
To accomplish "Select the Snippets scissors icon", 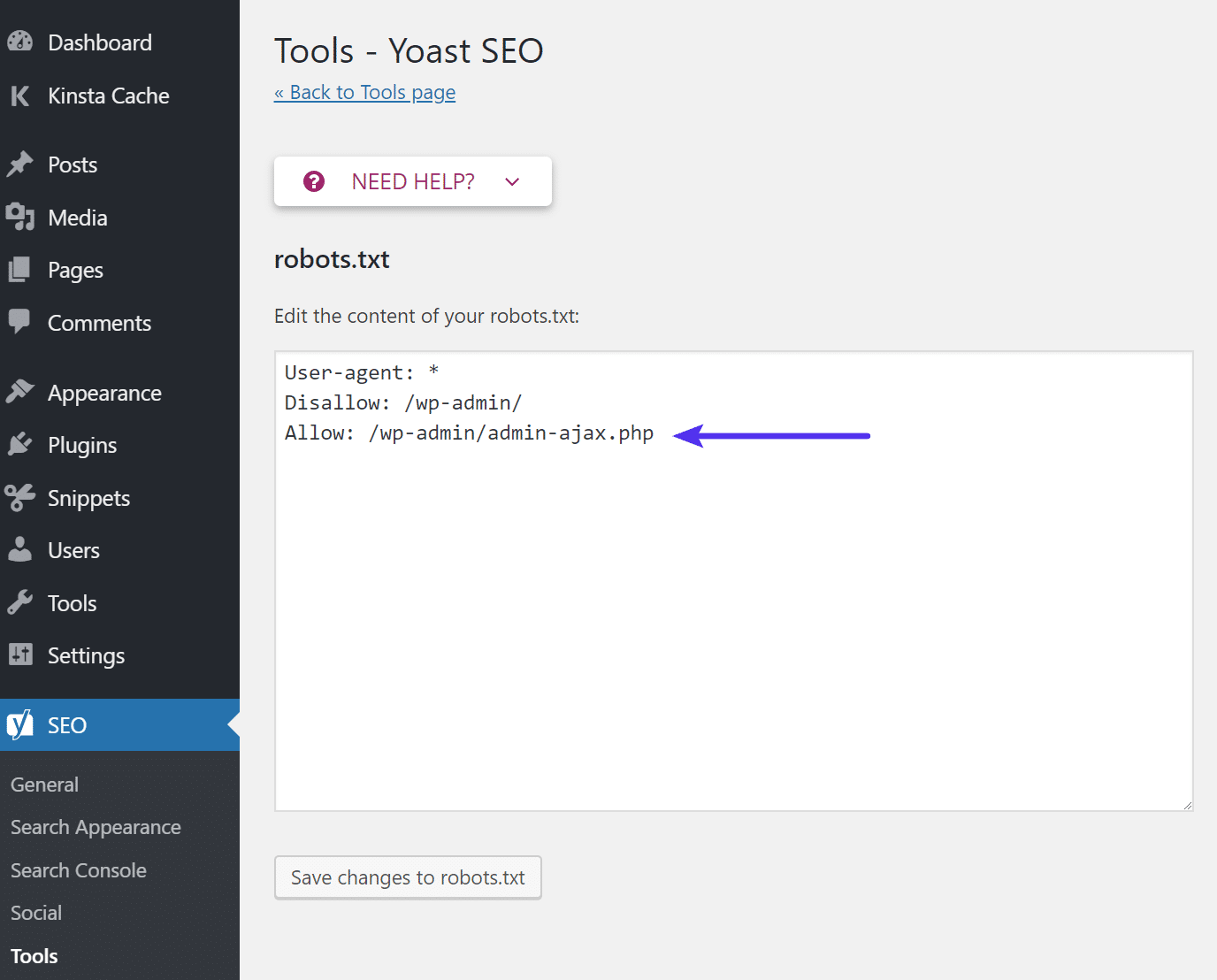I will (19, 497).
